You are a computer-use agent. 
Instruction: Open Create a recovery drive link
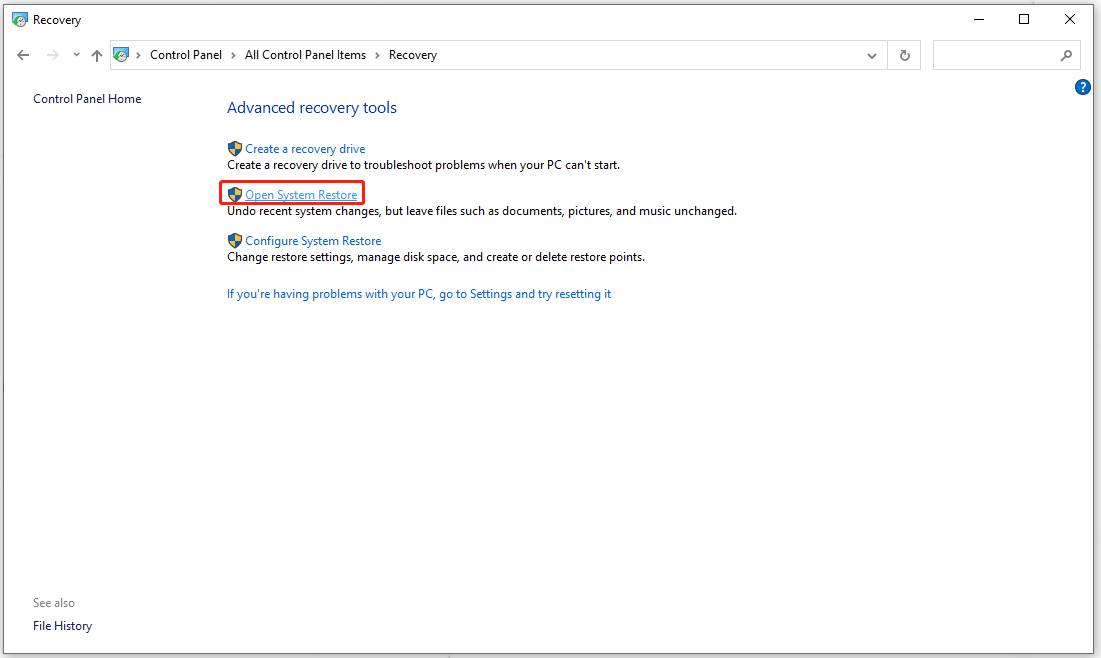[305, 149]
